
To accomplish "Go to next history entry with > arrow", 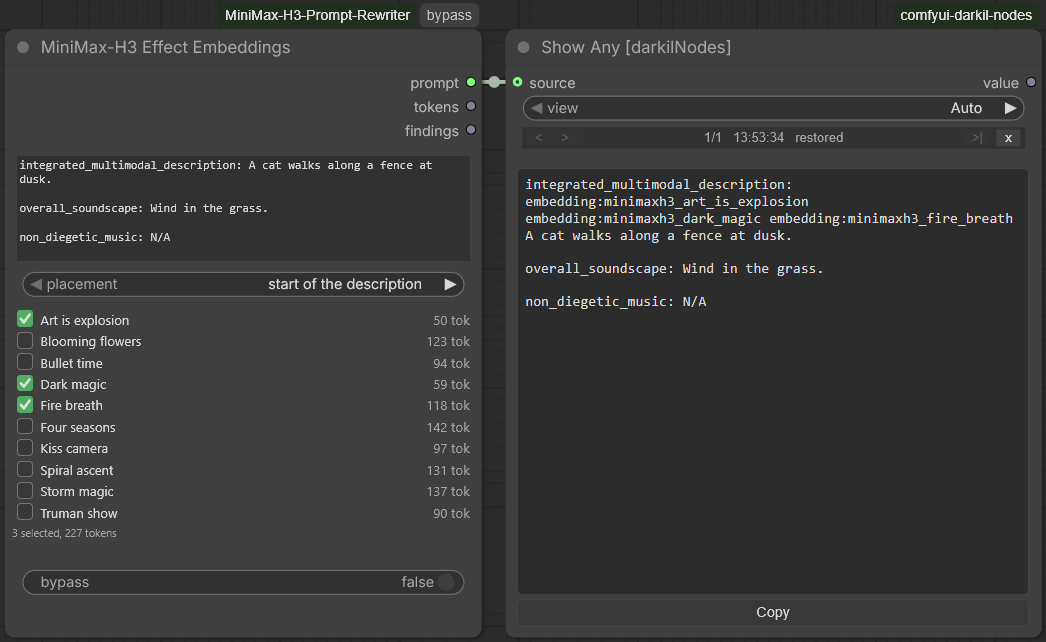I will [x=565, y=137].
